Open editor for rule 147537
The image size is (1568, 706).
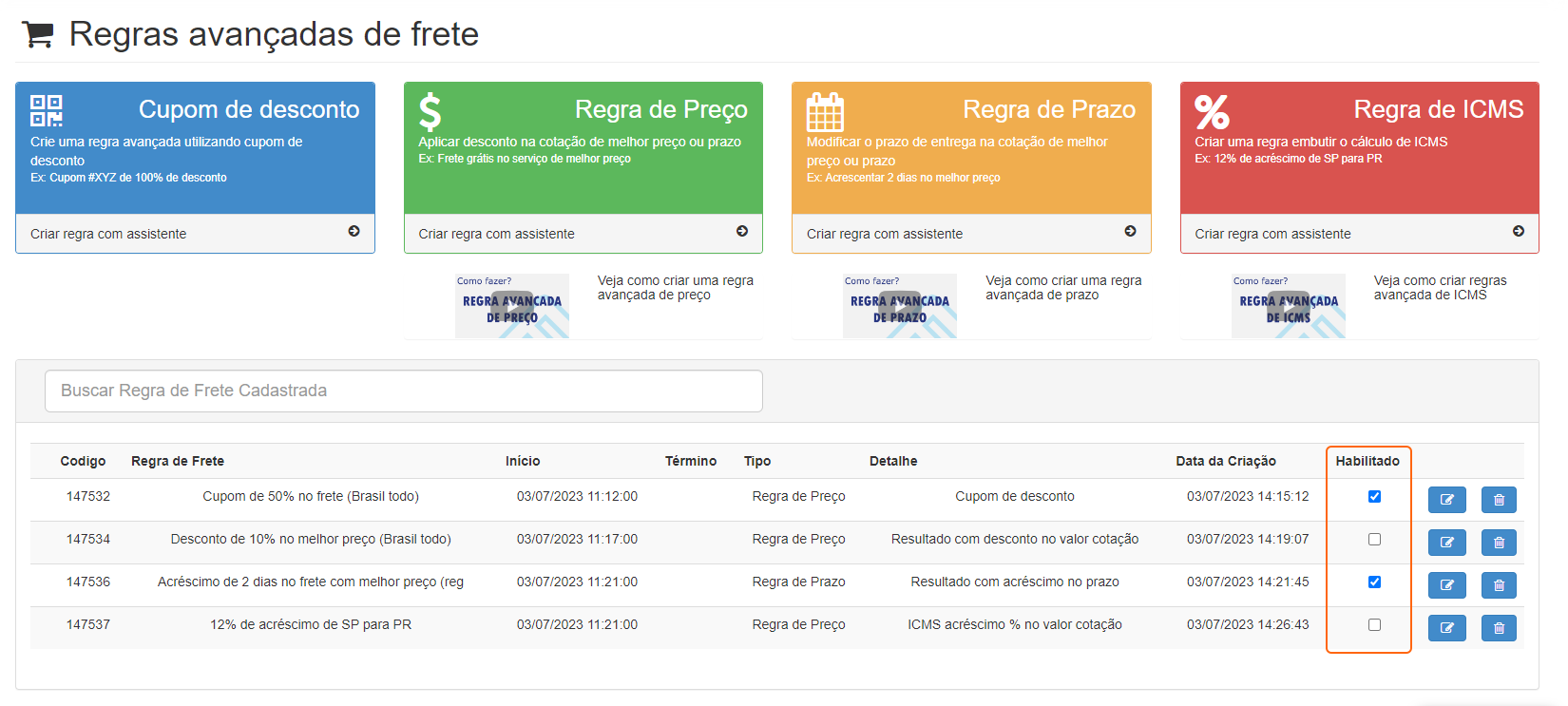[1446, 628]
